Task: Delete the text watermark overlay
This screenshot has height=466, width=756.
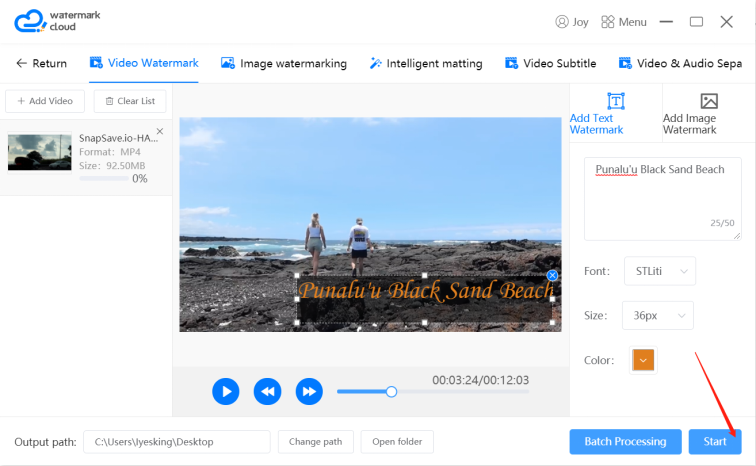Action: point(553,275)
